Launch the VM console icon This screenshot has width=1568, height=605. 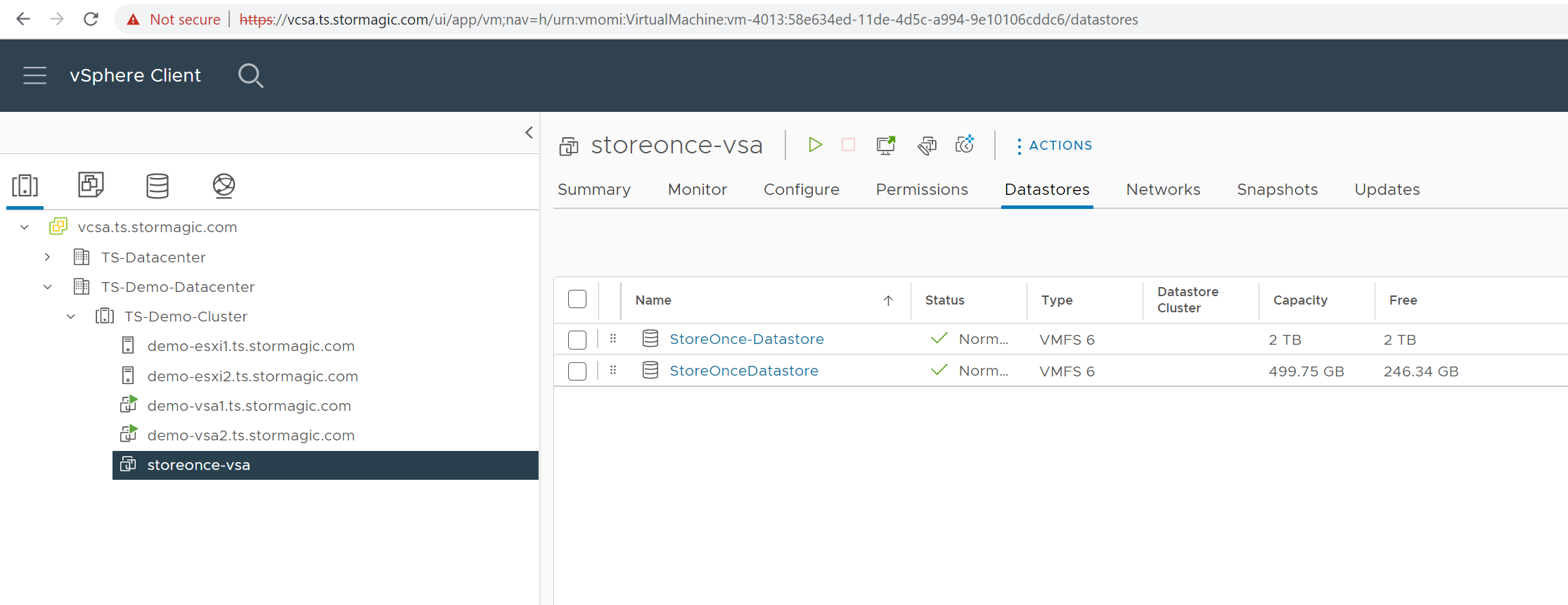click(886, 145)
